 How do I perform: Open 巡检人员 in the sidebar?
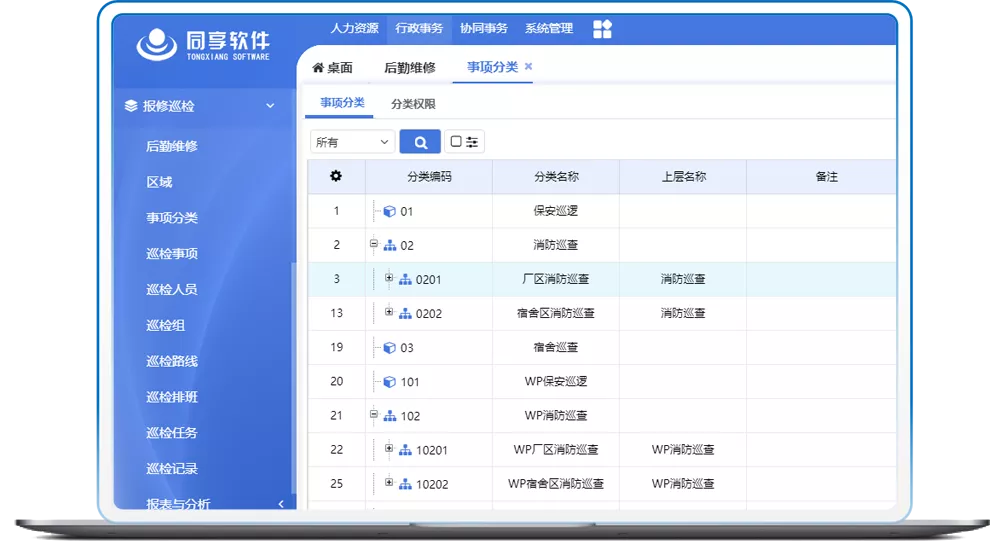(172, 289)
